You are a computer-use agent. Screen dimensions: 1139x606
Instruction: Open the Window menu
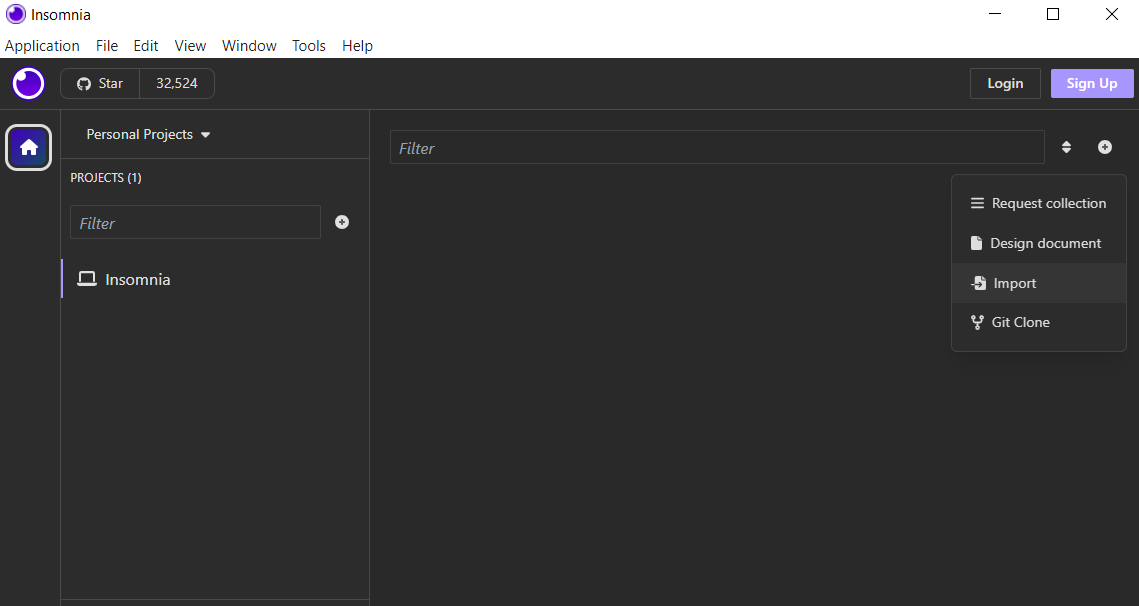tap(249, 46)
